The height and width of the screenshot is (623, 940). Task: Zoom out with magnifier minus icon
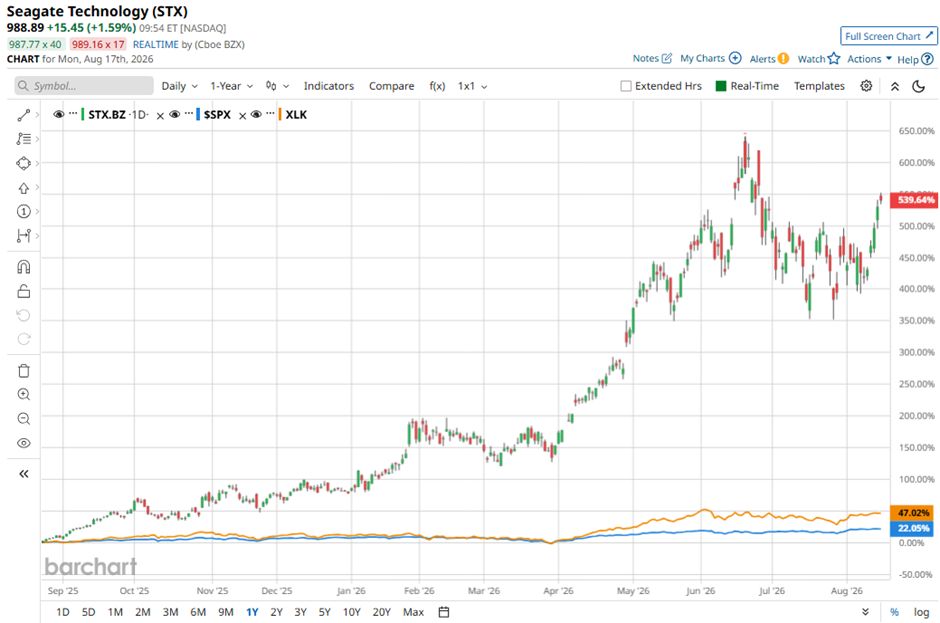click(23, 419)
